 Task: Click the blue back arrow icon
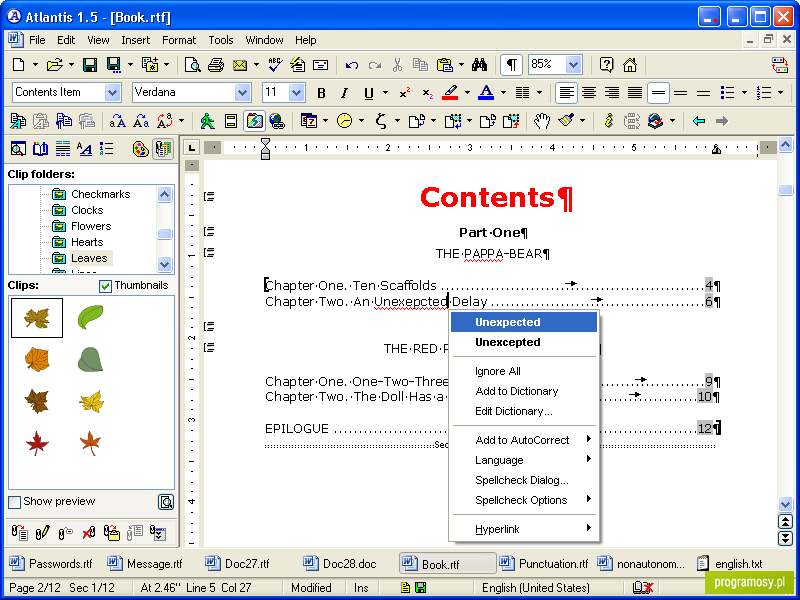(698, 121)
